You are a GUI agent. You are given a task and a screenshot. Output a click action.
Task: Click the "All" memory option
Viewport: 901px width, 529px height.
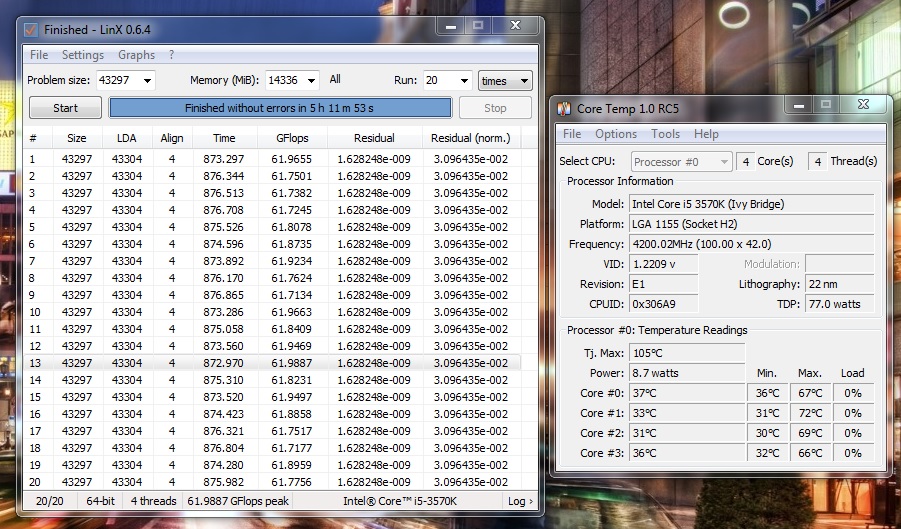(x=335, y=80)
